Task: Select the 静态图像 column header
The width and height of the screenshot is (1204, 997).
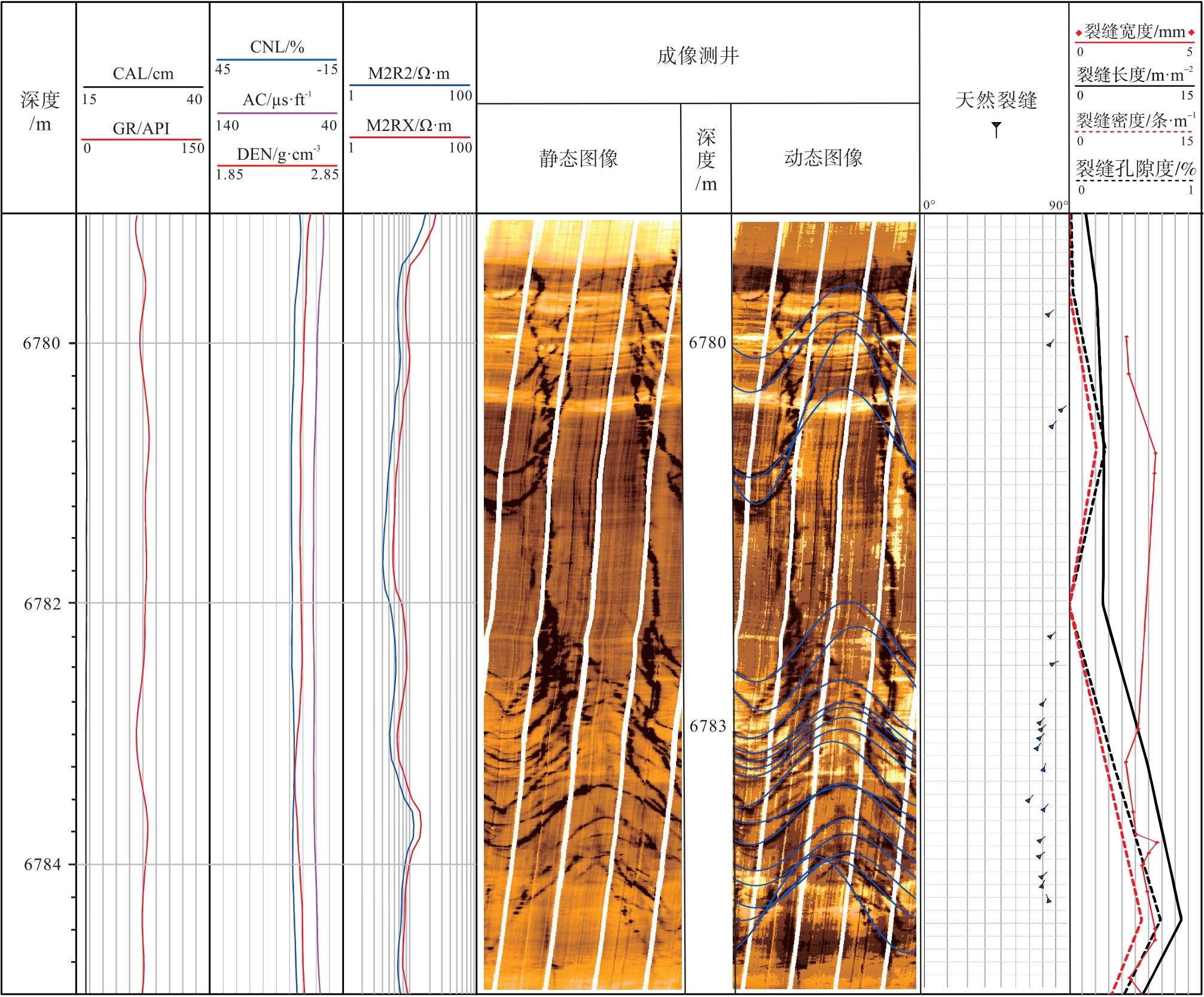Action: 578,158
